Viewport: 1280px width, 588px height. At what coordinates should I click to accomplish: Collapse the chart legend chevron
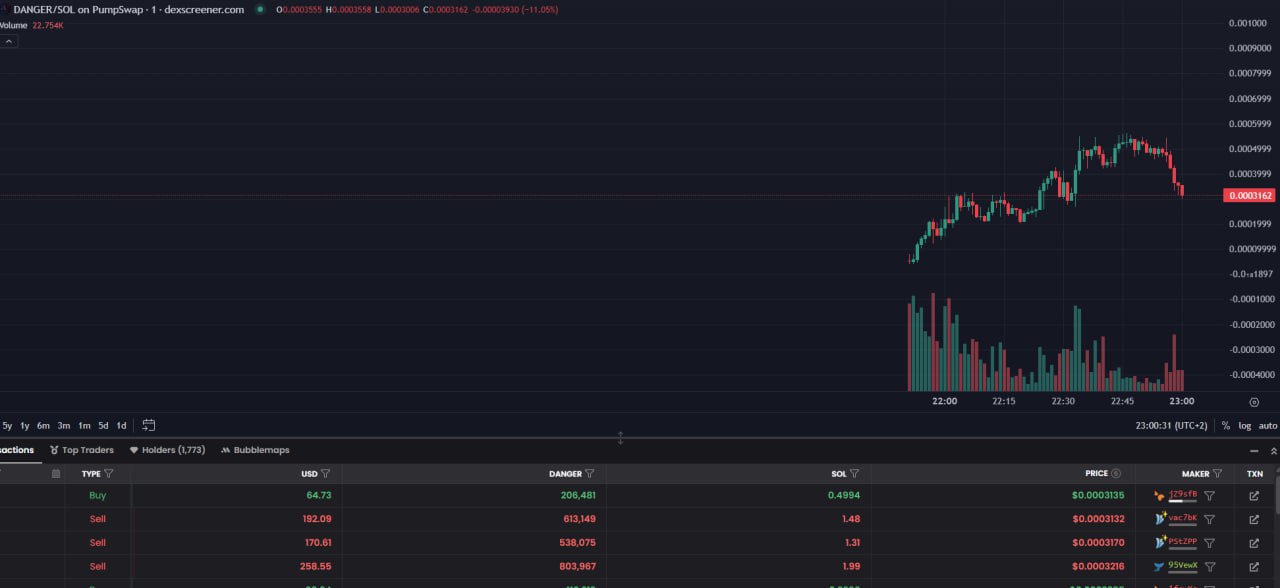[8, 41]
